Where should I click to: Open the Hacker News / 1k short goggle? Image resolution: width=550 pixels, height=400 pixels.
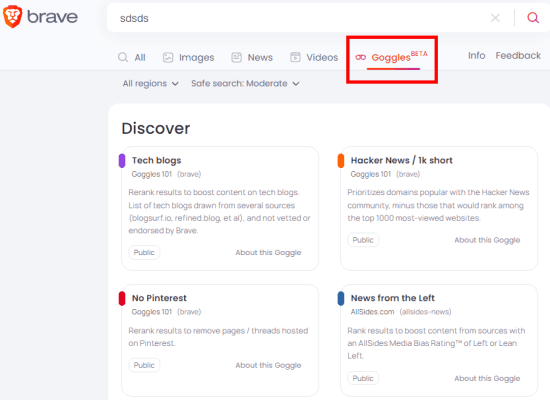click(x=402, y=160)
